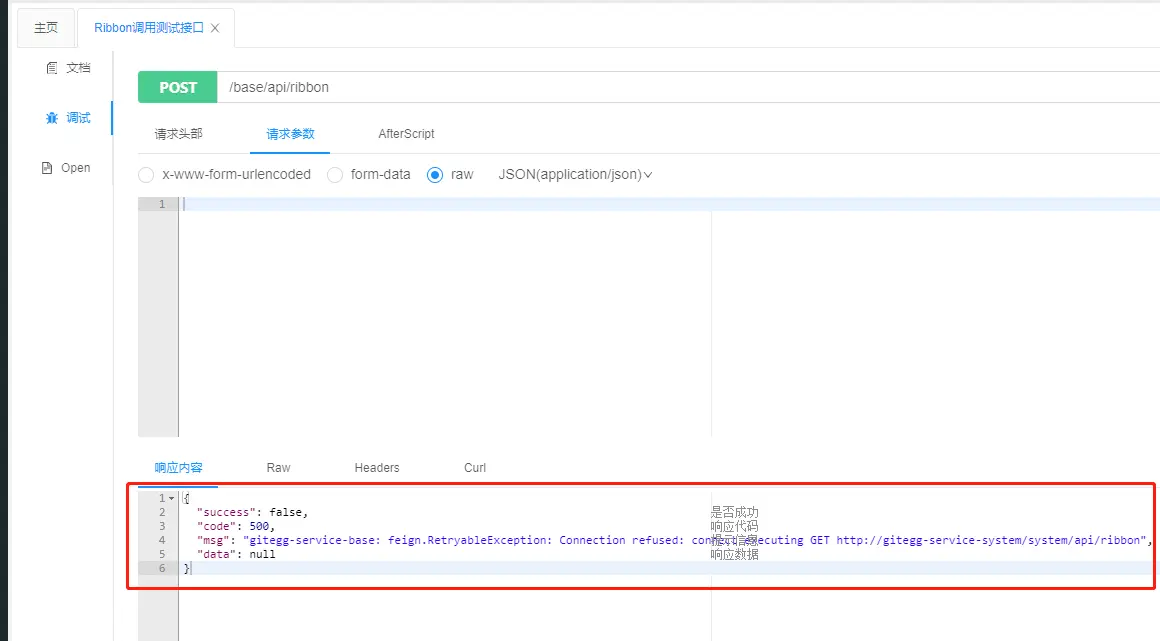Click the "code": 500 response line
This screenshot has height=641, width=1160.
tap(236, 526)
